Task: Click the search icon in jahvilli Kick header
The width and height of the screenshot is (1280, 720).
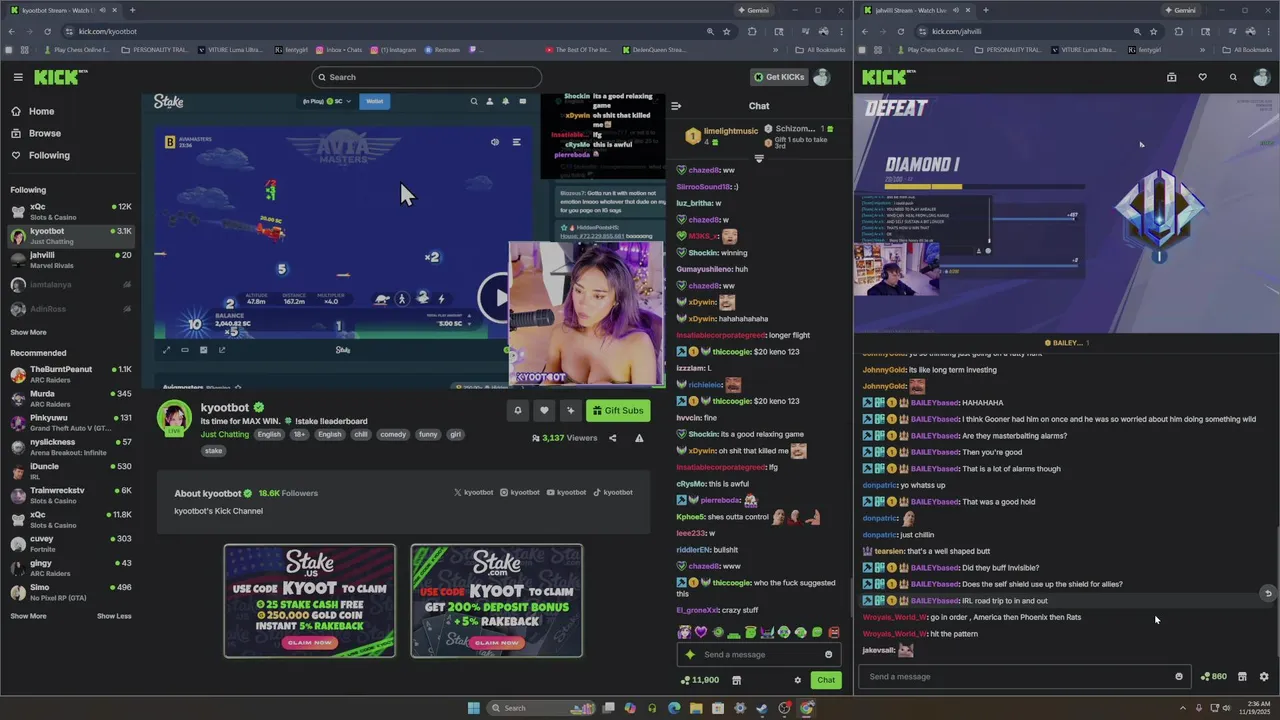Action: click(1233, 77)
